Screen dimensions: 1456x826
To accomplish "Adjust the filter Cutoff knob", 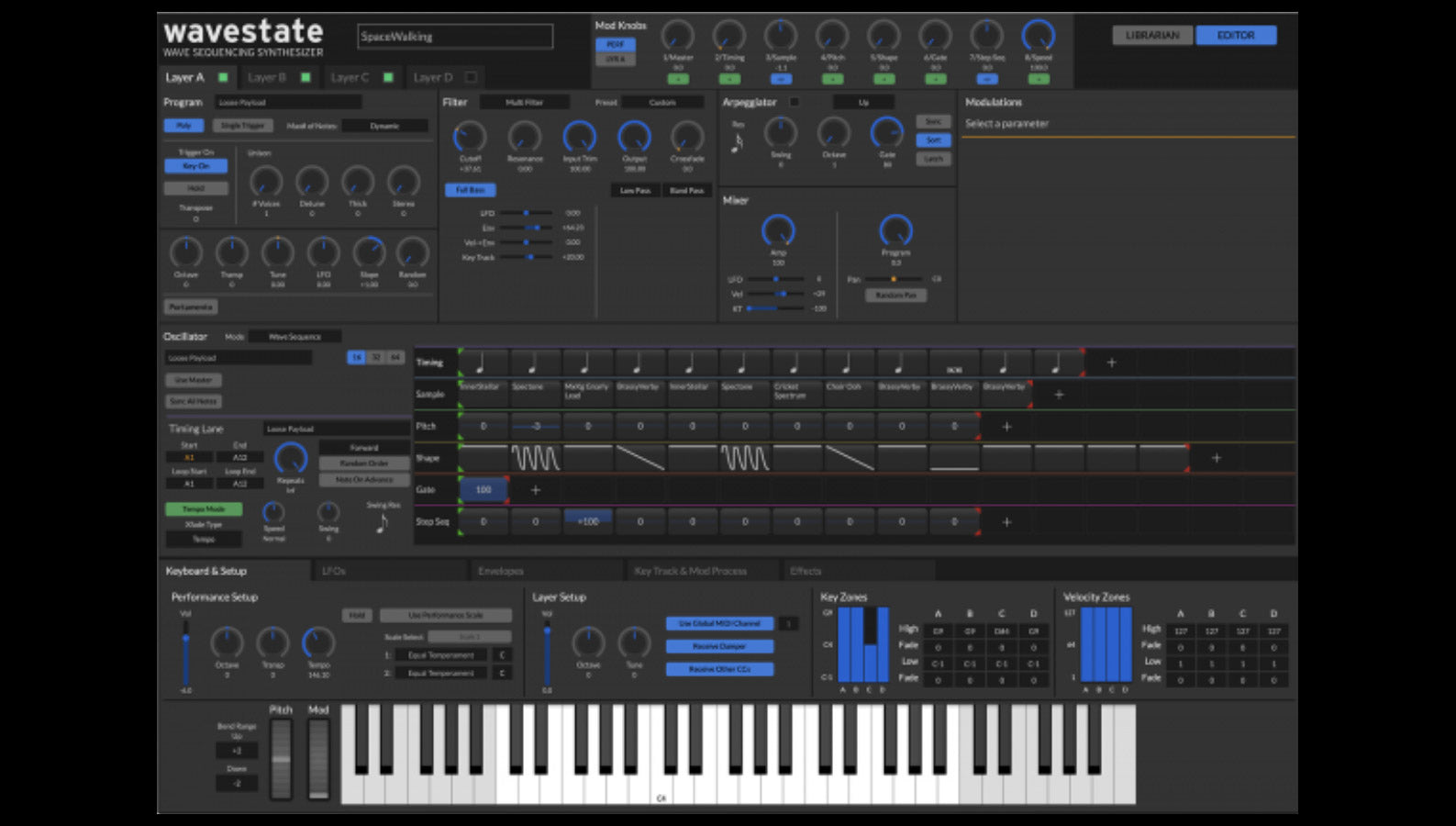I will 470,137.
